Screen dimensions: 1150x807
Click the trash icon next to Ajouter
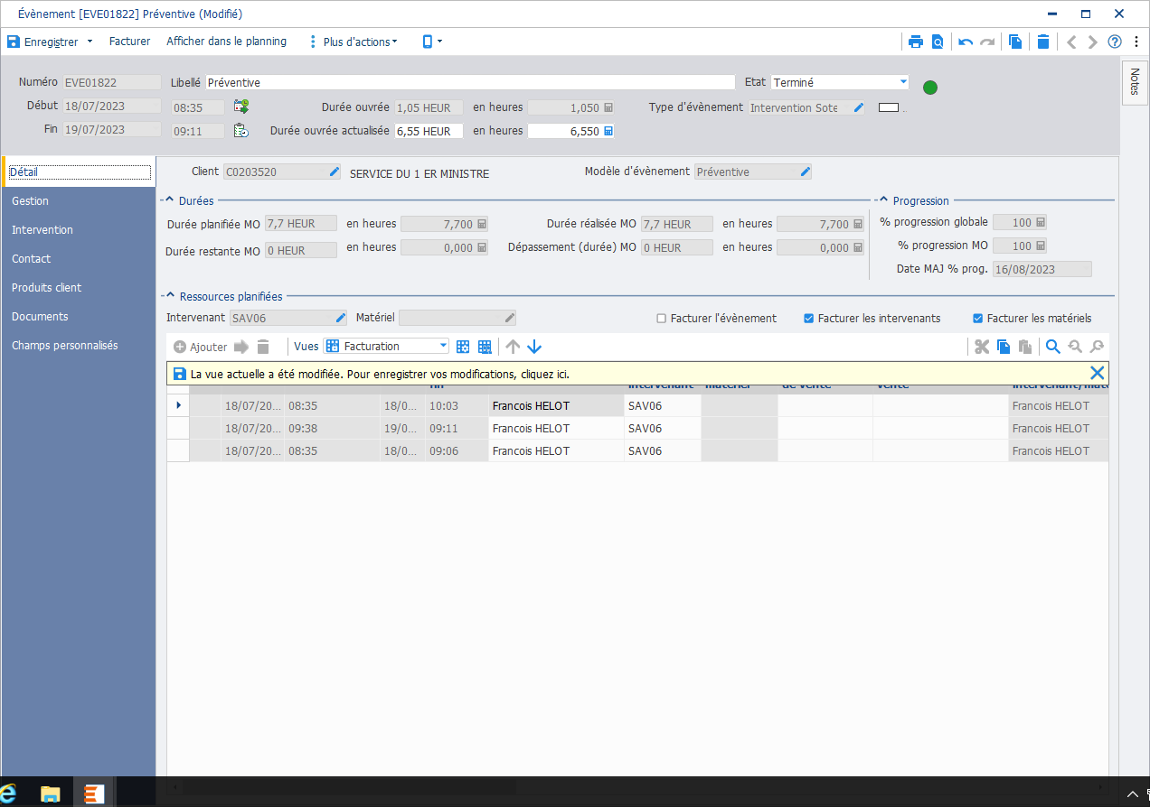coord(263,347)
